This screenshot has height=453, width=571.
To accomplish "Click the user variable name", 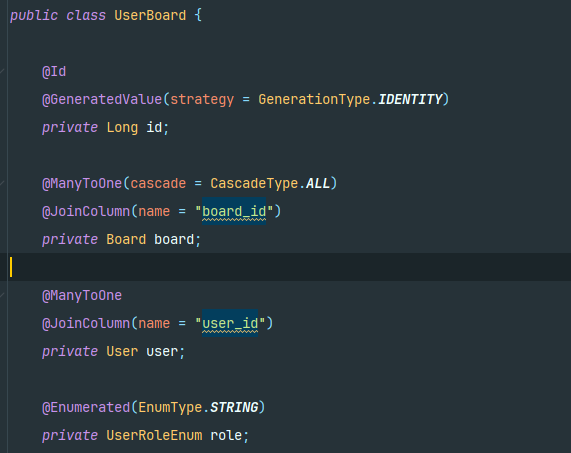I will point(162,351).
